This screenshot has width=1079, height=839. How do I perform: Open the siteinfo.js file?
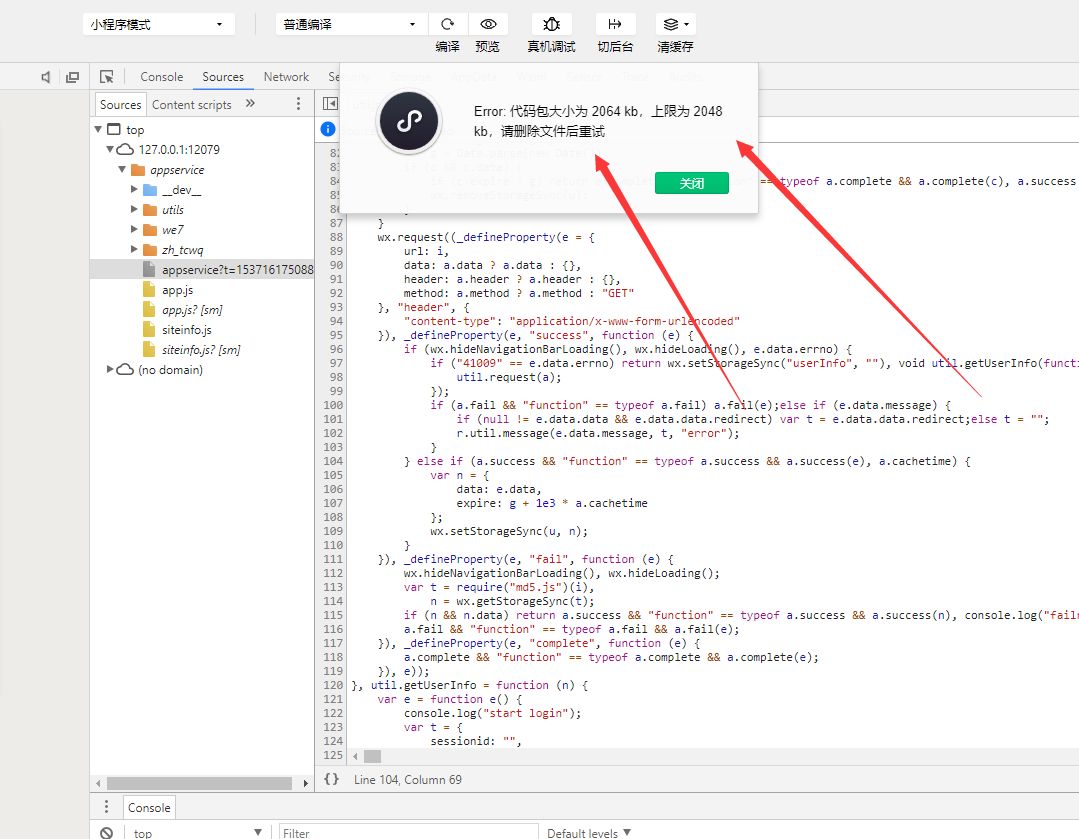(x=186, y=330)
